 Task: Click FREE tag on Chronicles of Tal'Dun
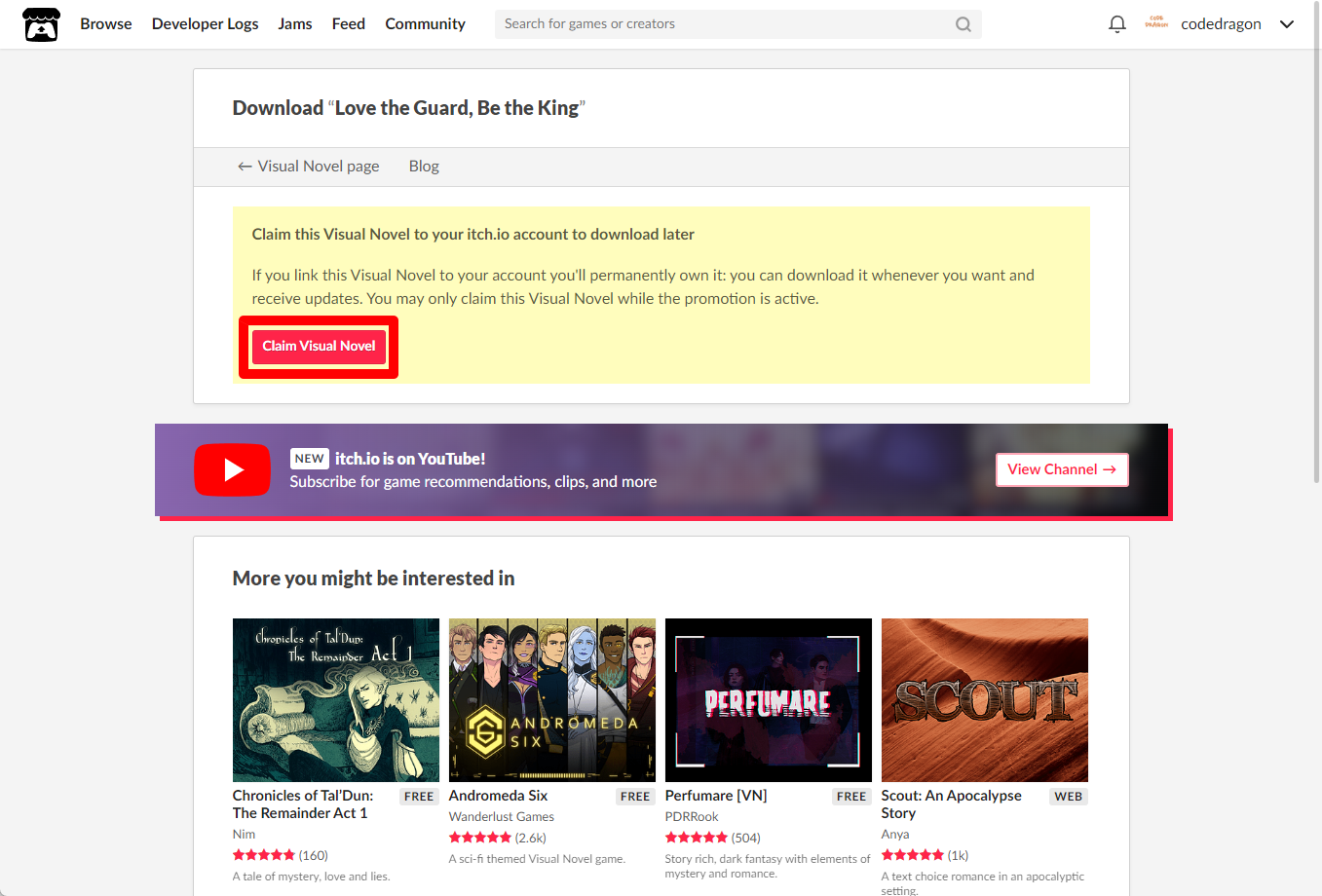tap(419, 797)
